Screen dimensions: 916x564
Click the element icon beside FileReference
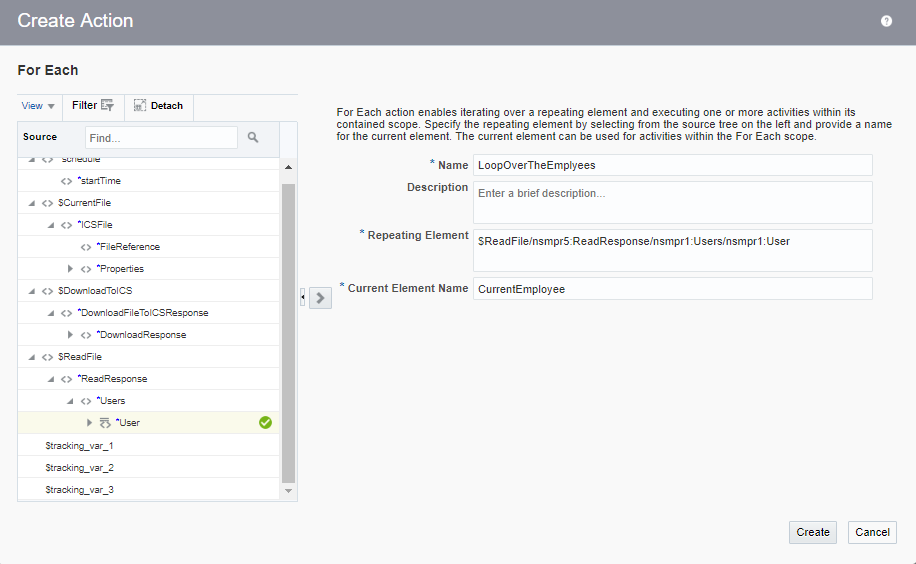click(x=86, y=247)
